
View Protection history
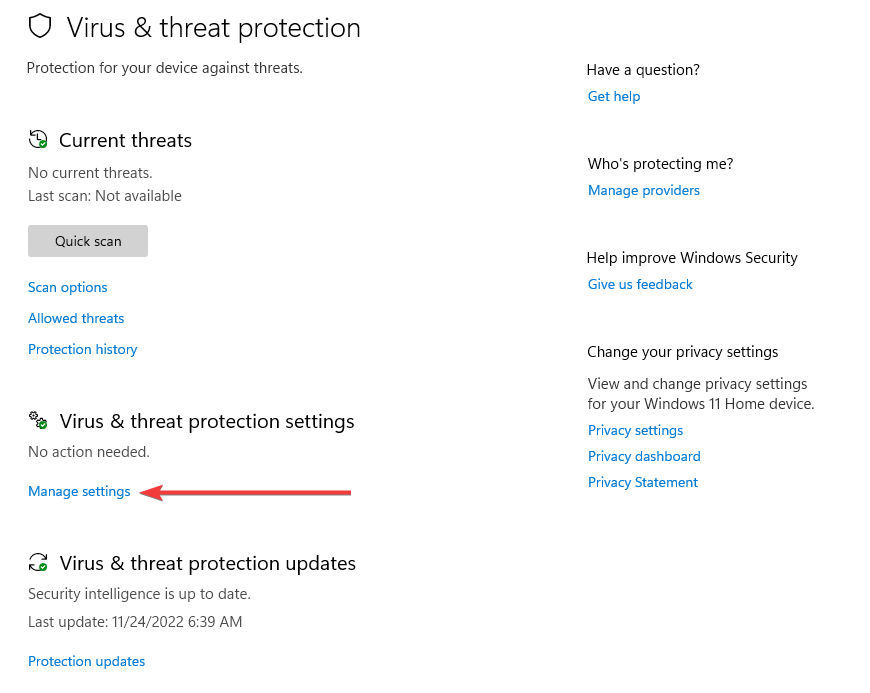tap(83, 350)
